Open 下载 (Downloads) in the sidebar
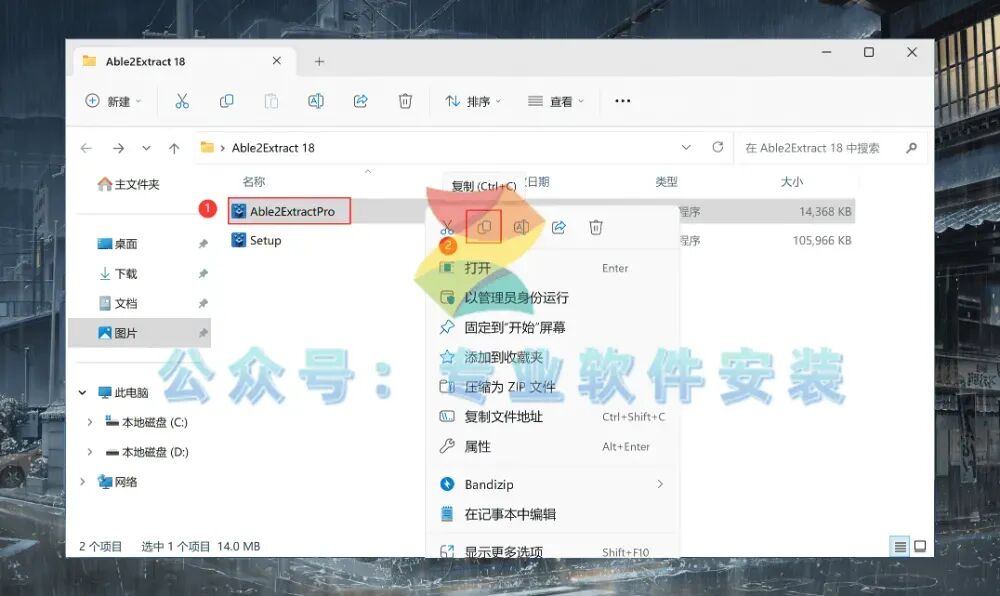The image size is (1000, 596). click(x=117, y=273)
